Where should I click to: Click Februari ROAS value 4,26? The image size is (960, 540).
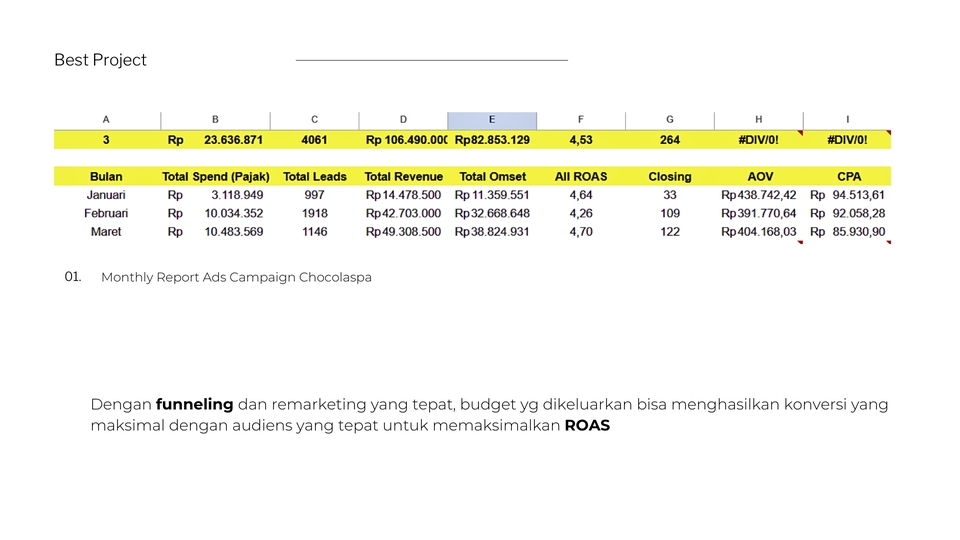pos(581,213)
